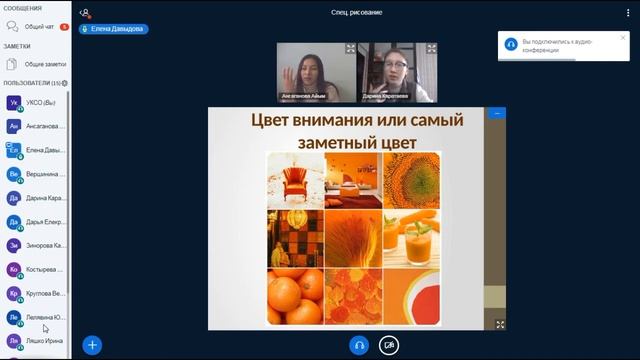Image resolution: width=640 pixels, height=360 pixels.
Task: Click the shared notes document icon
Action: click(12, 64)
